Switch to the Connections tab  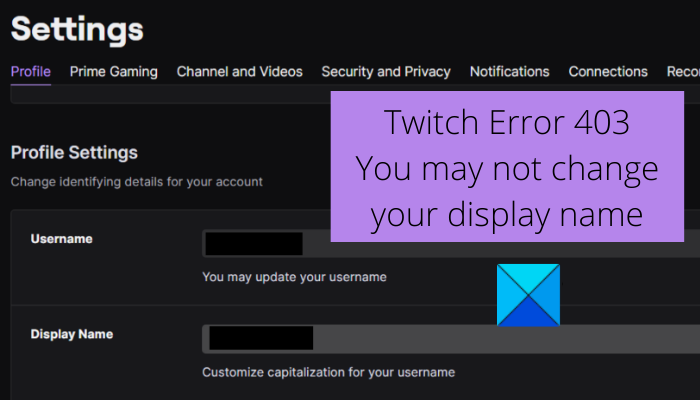coord(608,72)
